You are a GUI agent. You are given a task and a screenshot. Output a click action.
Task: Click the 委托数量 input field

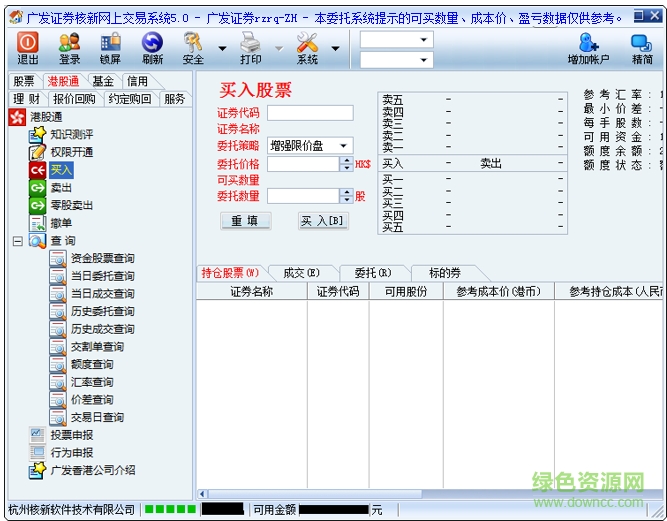click(x=303, y=196)
